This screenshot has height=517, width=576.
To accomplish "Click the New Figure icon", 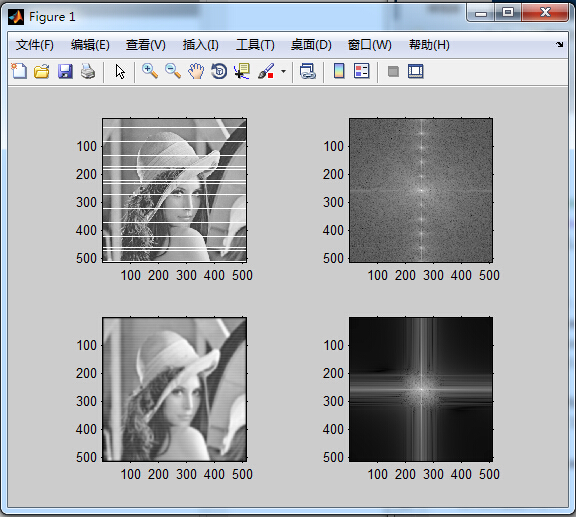I will tap(19, 71).
